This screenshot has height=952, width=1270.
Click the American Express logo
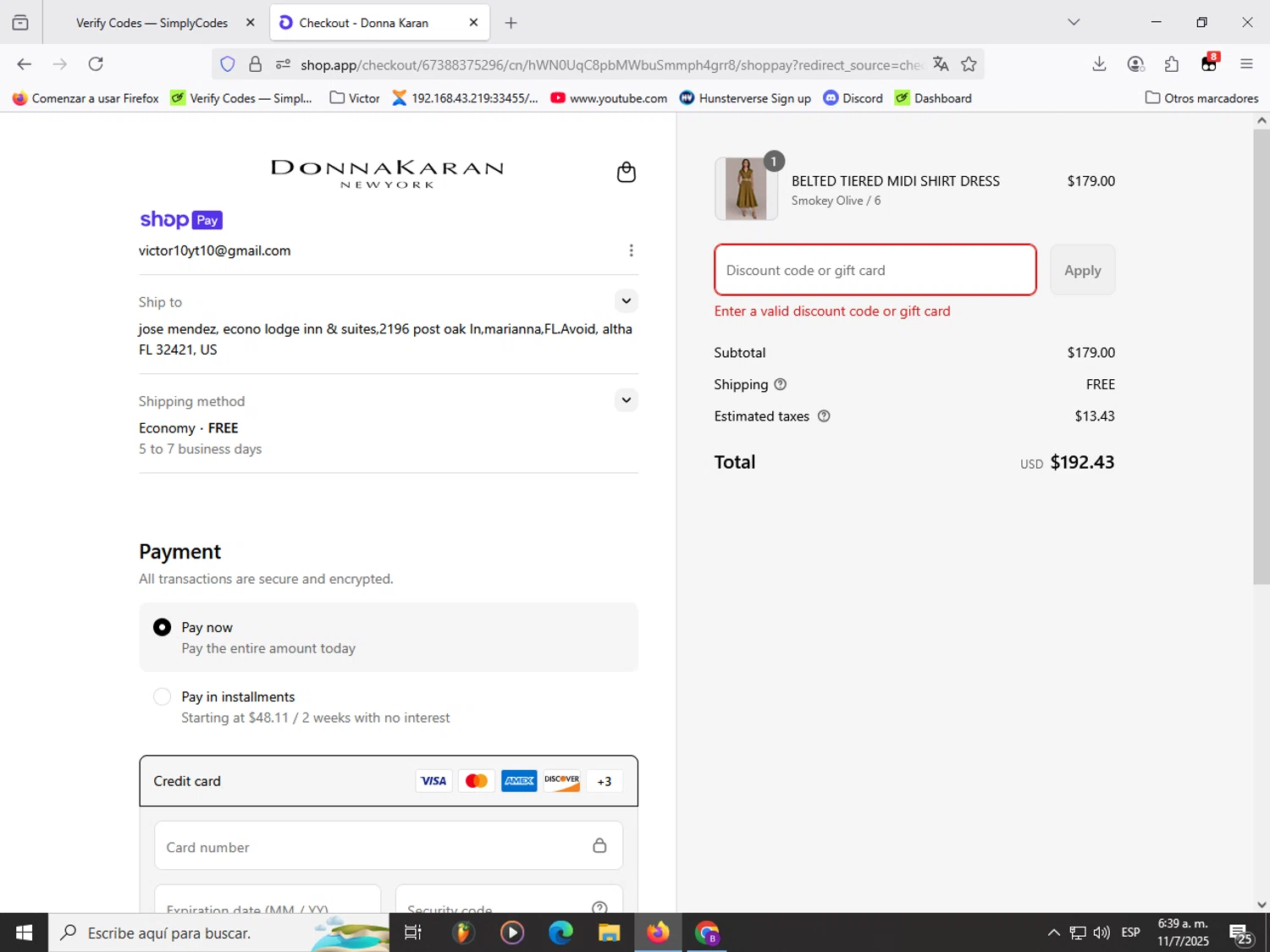pyautogui.click(x=518, y=781)
